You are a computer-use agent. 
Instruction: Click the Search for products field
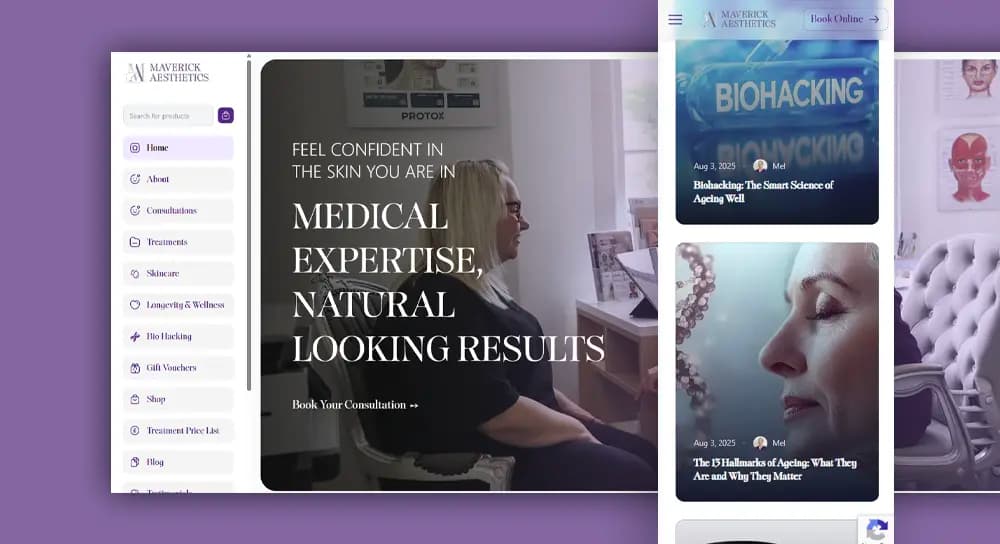tap(168, 116)
